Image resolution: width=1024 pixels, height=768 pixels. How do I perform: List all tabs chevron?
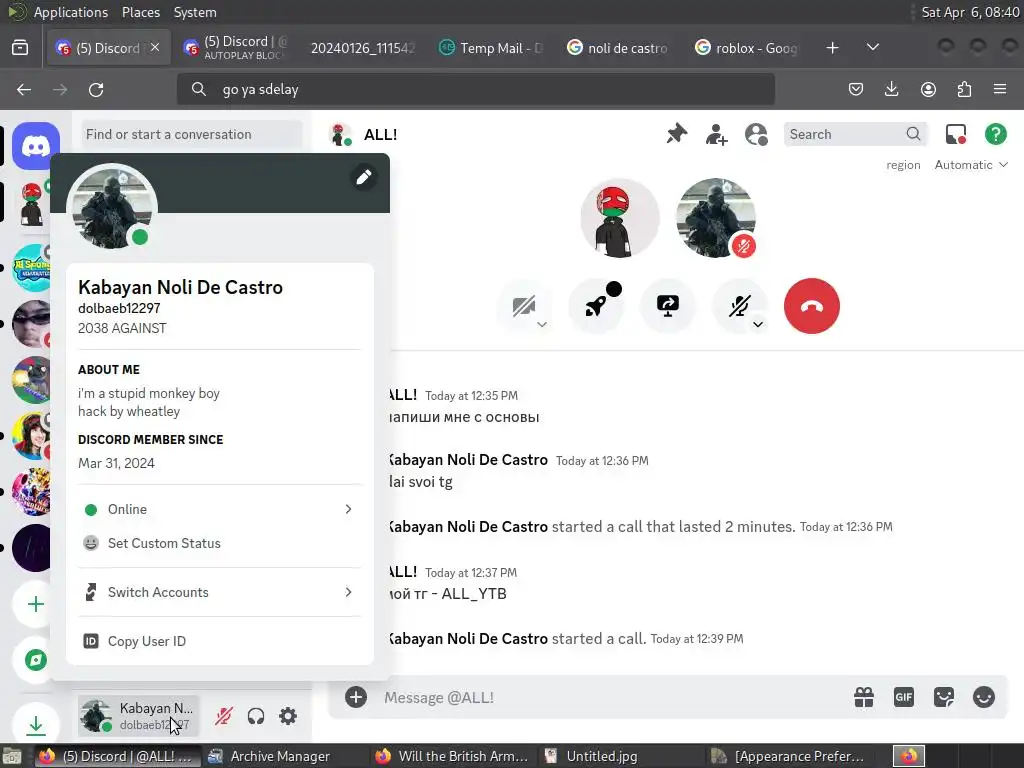tap(872, 47)
